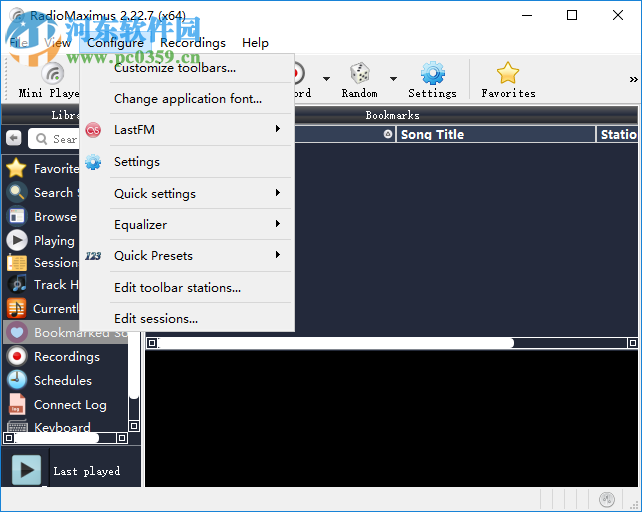Select Sessions sidebar icon
Viewport: 642px width, 512px height.
coord(17,263)
